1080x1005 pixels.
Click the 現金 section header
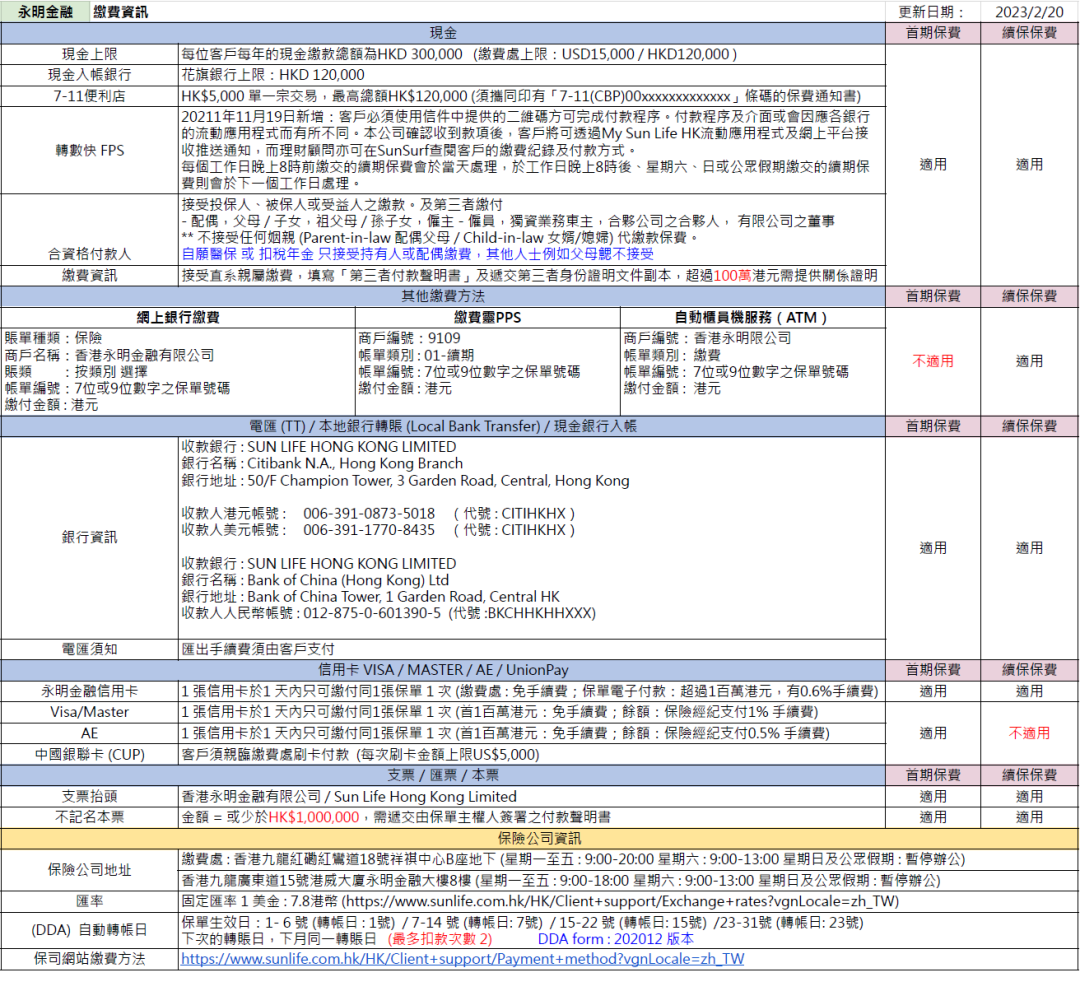(443, 33)
